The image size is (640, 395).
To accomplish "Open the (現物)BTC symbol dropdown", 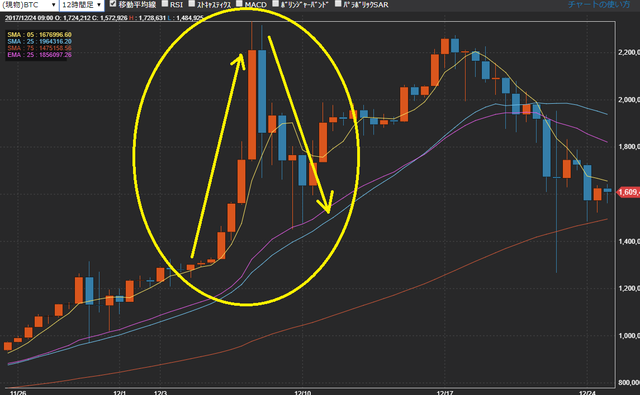I will coord(29,5).
